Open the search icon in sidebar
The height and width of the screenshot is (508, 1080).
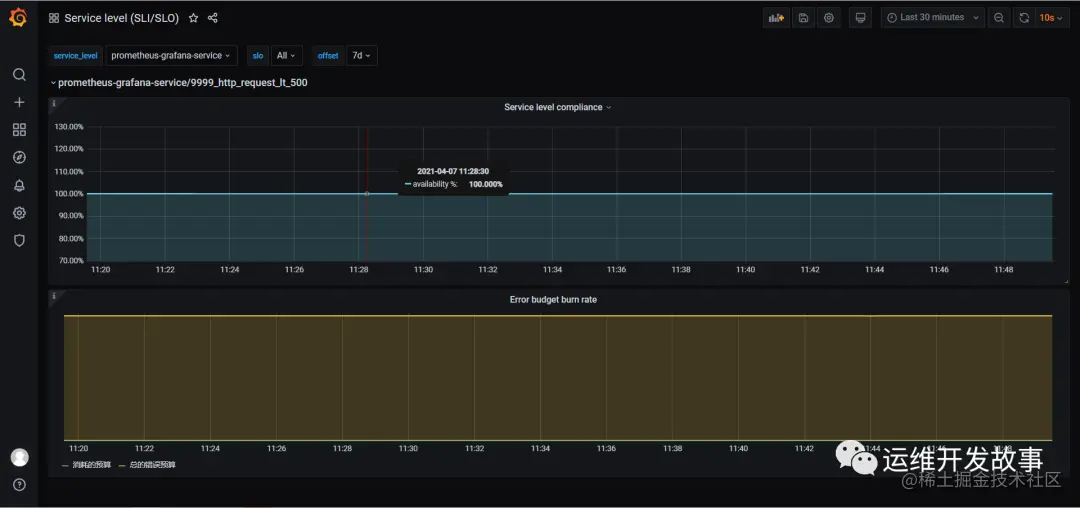click(x=19, y=74)
